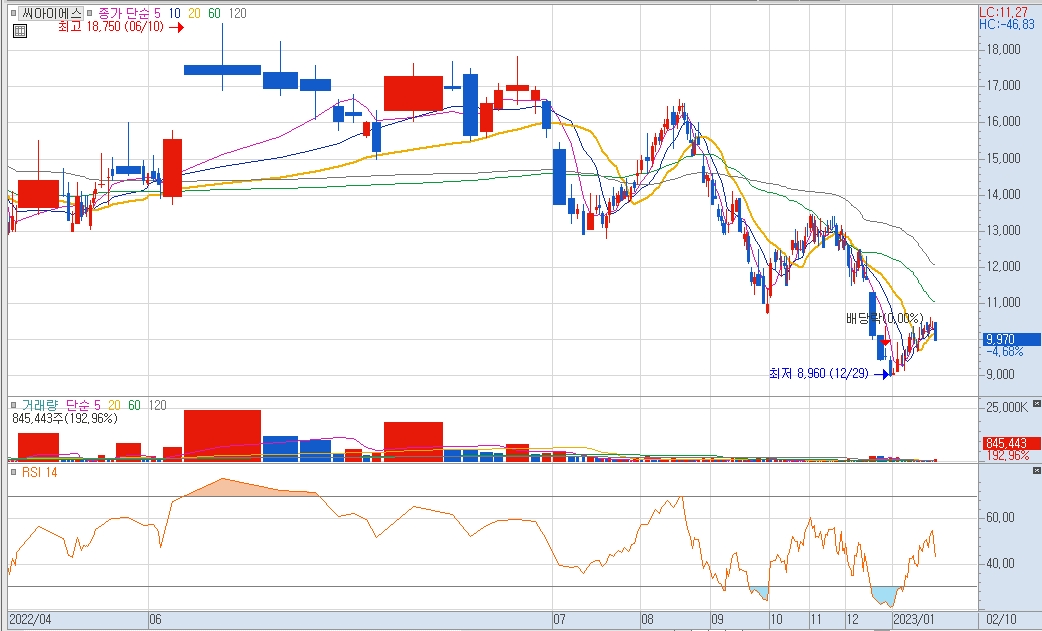Click the 02/10 date at axis corner

click(1001, 620)
